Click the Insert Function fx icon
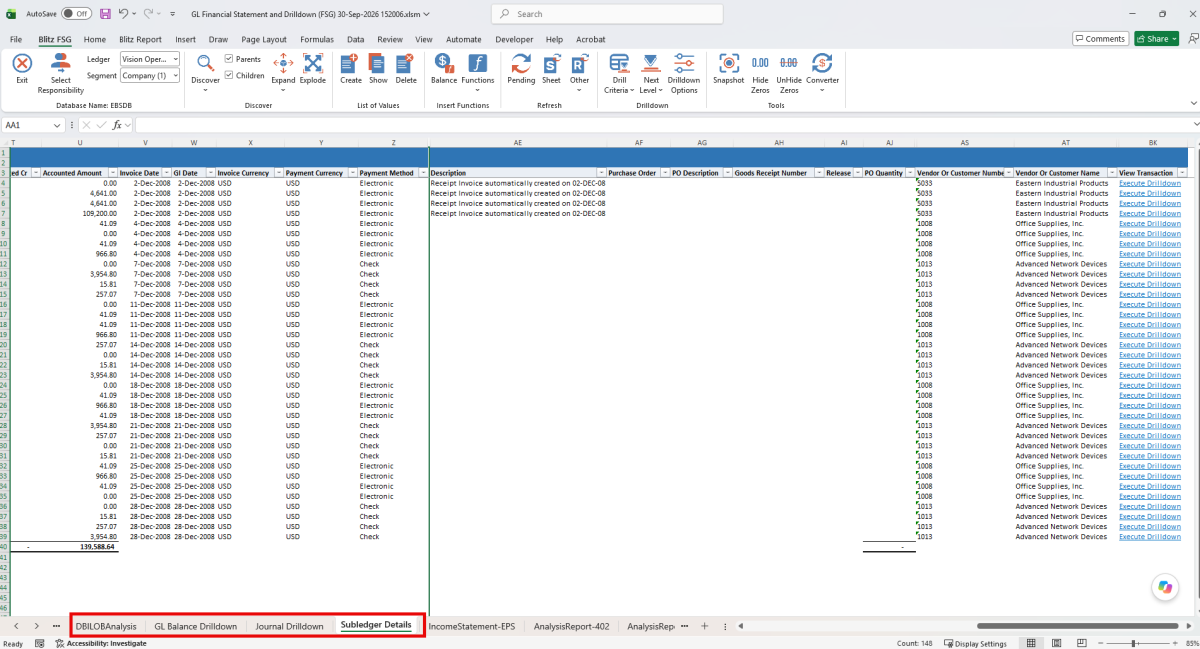This screenshot has height=649, width=1200. 117,125
